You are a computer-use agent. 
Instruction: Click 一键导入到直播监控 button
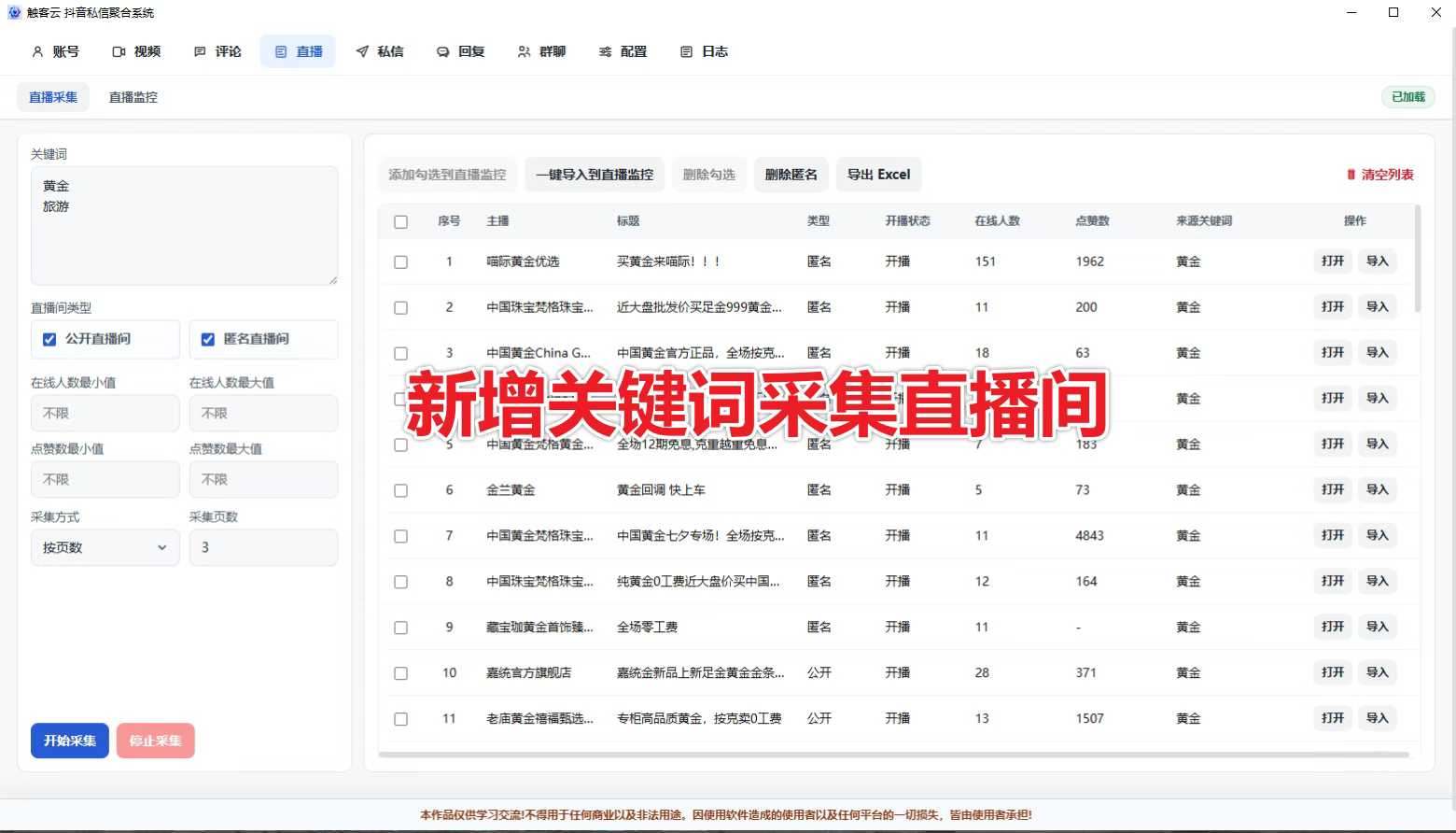click(x=595, y=175)
